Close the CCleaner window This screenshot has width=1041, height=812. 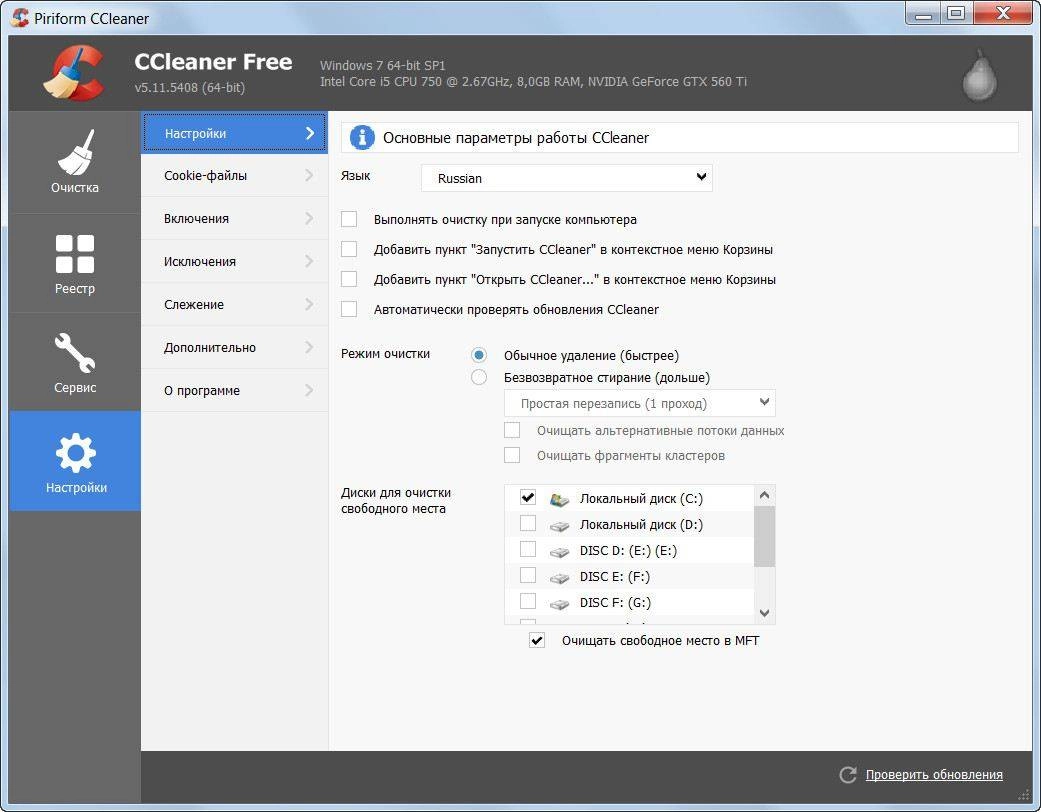tap(1003, 14)
